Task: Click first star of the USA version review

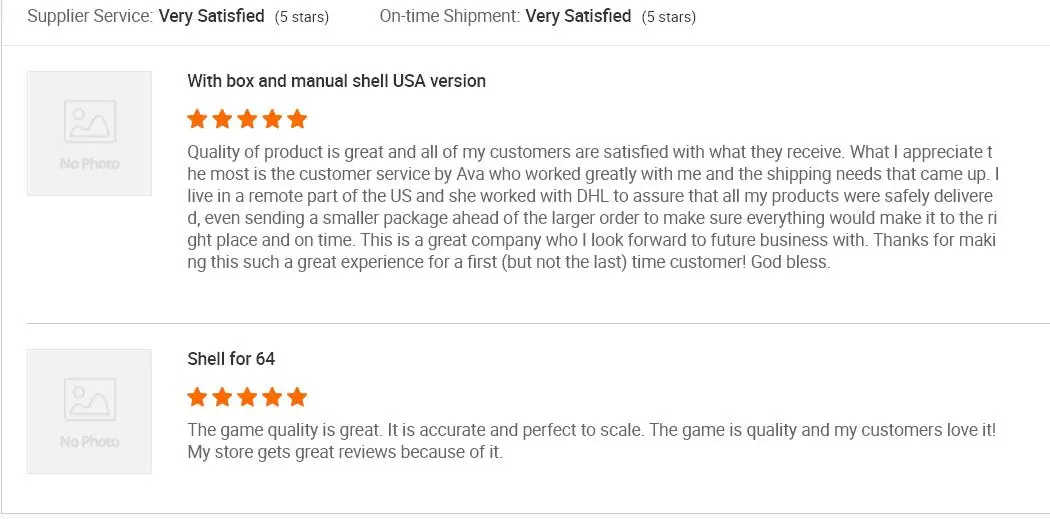Action: [x=197, y=120]
